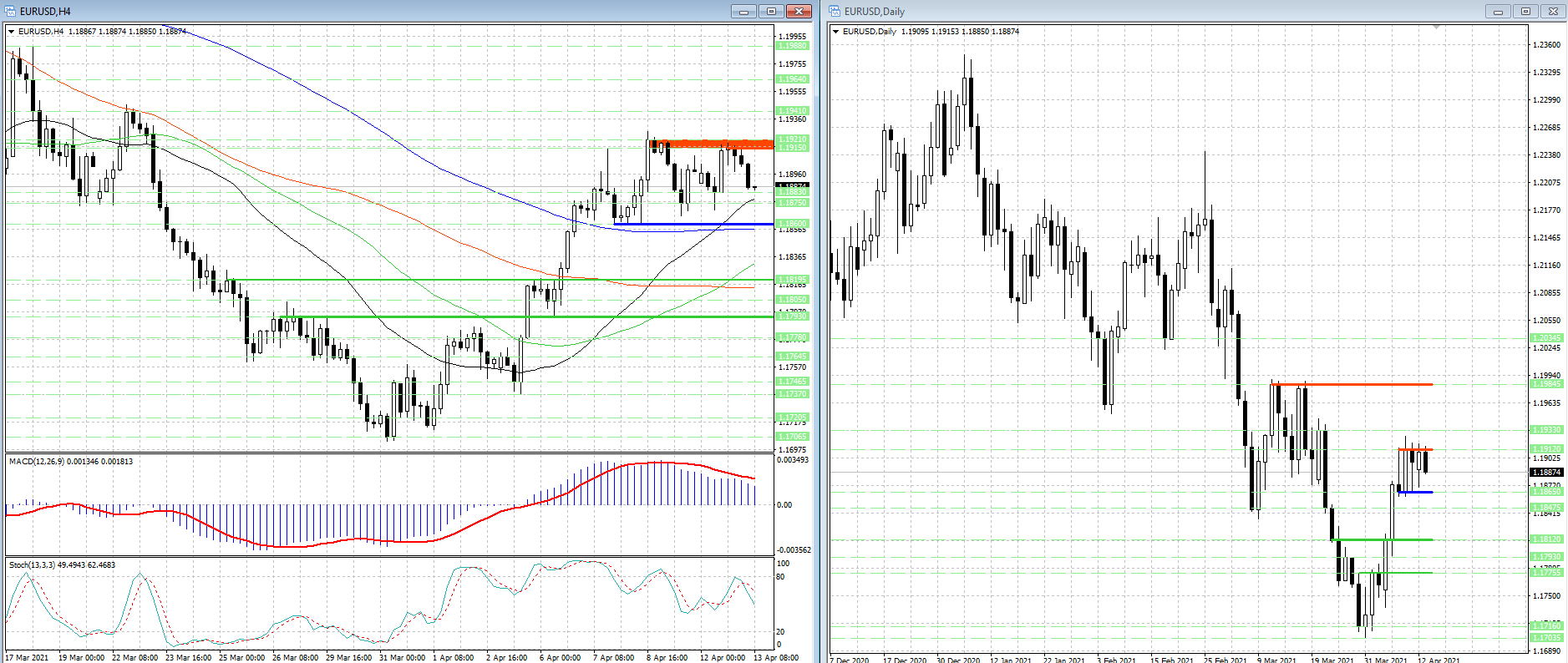Select the long red line on Daily chart
Screen dimensions: 1568x663
1352,384
